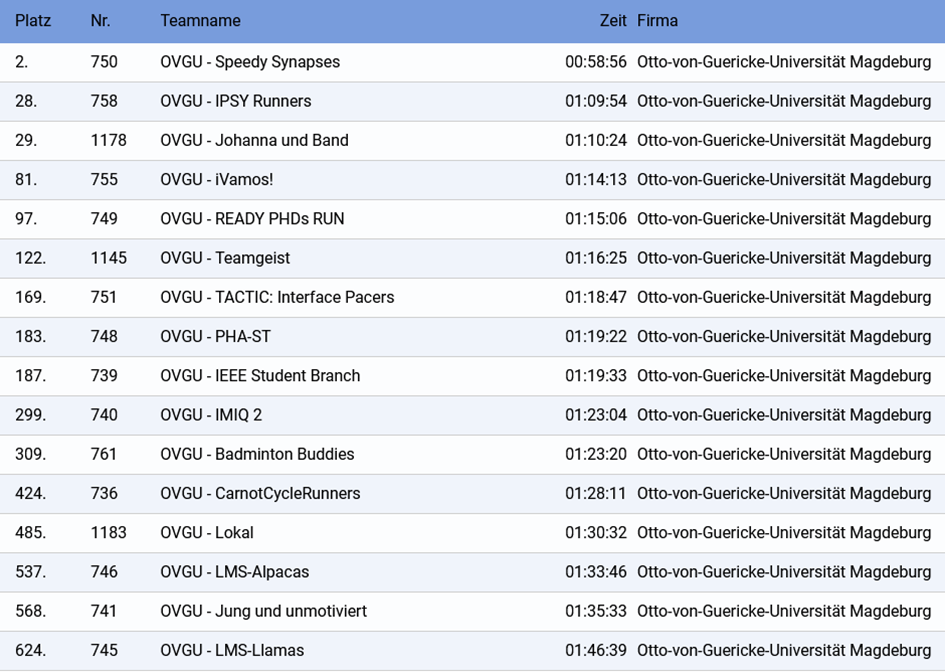Click time 01:16:25
945x672 pixels.
click(596, 258)
